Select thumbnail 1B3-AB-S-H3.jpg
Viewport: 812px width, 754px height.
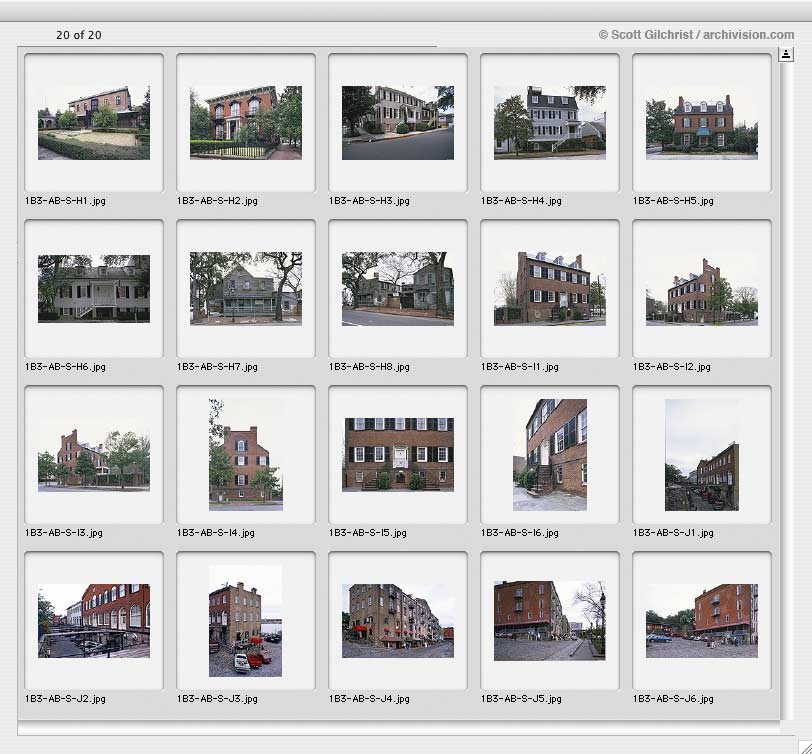tap(398, 123)
